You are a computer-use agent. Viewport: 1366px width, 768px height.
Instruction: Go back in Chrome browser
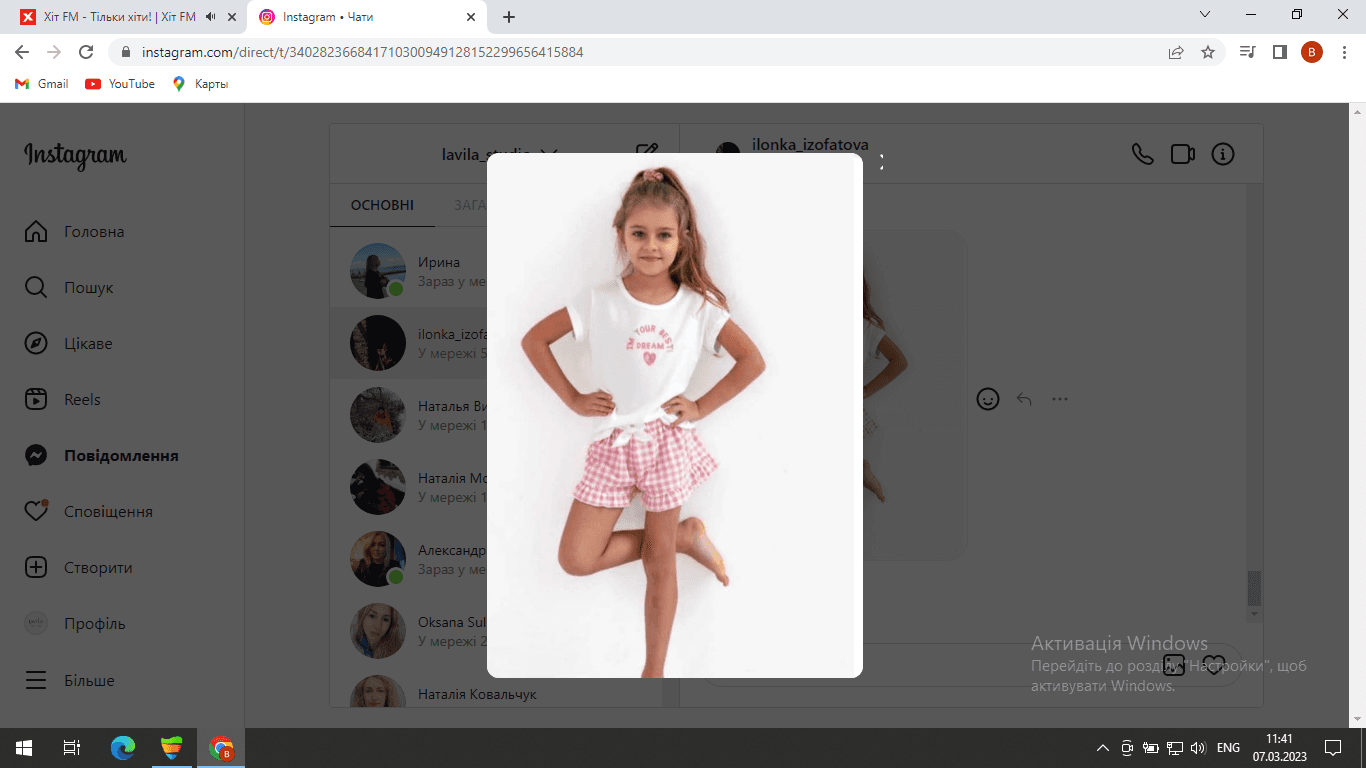(x=22, y=52)
